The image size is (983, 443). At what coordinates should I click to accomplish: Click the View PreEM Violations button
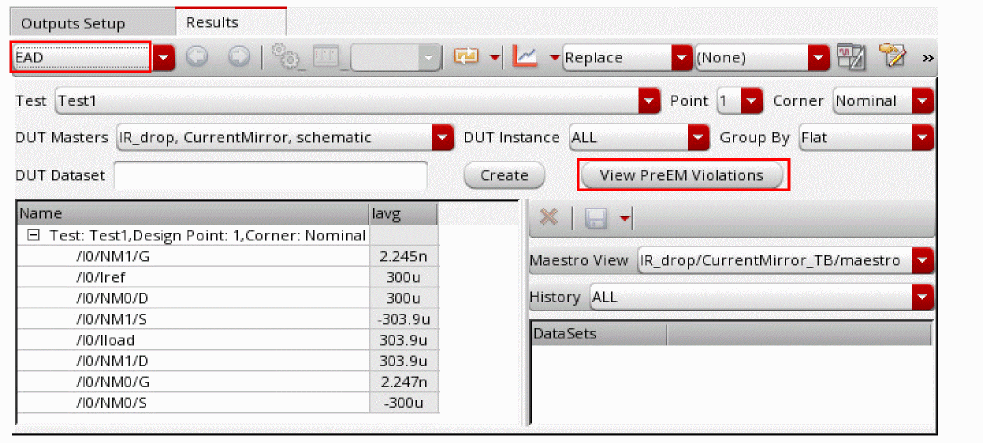[681, 175]
